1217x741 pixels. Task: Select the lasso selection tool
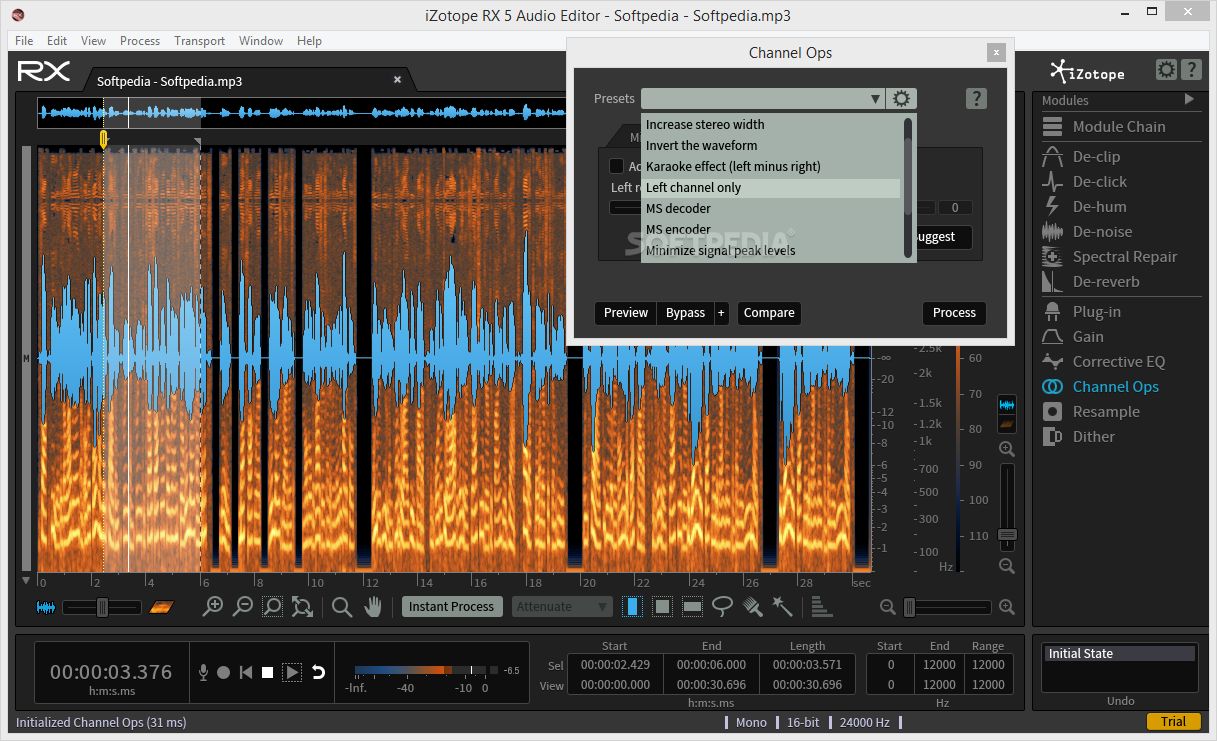pyautogui.click(x=722, y=606)
